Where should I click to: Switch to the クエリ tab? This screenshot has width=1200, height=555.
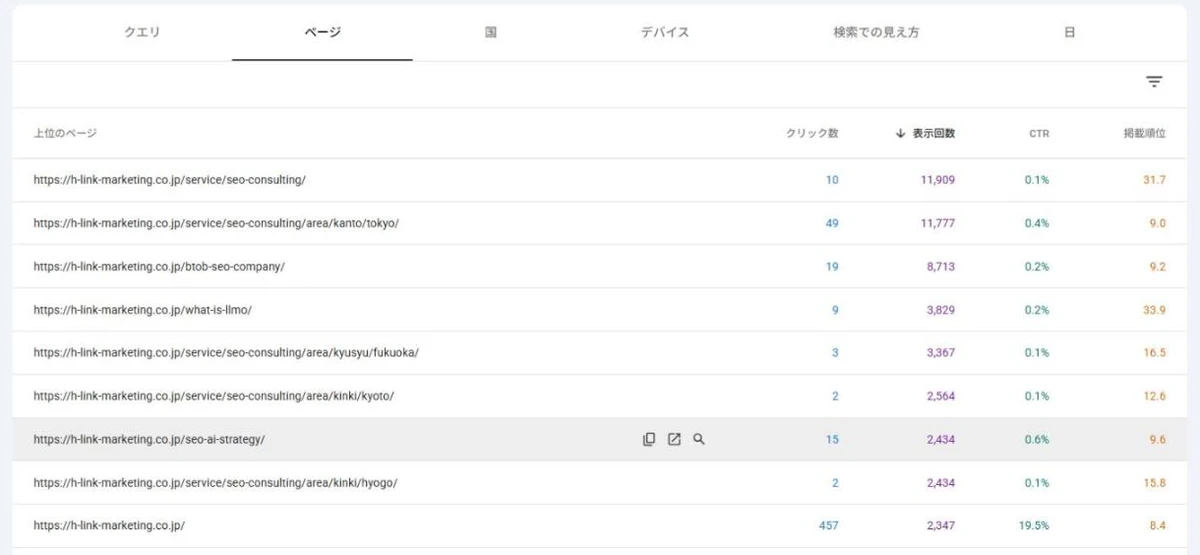(x=142, y=32)
